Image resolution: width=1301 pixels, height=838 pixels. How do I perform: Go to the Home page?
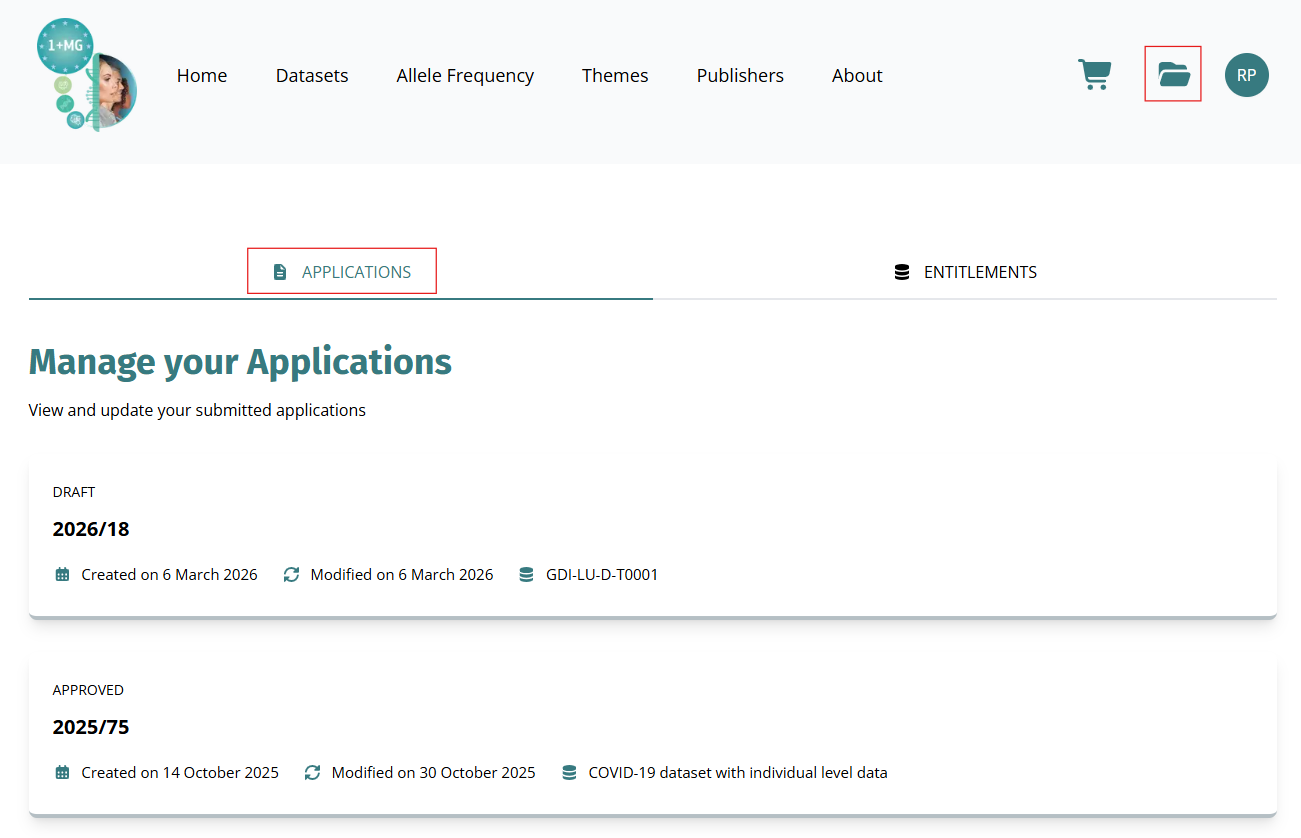pyautogui.click(x=202, y=76)
